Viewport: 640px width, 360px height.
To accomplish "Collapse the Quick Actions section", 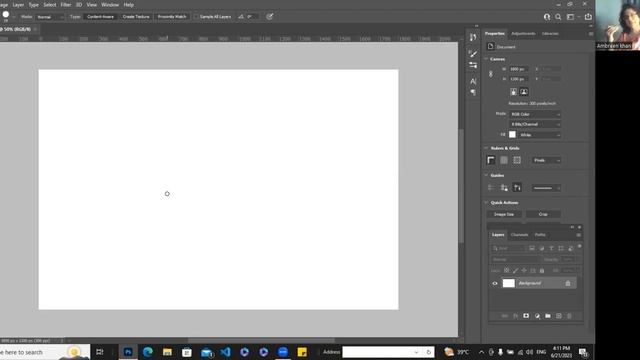I will [486, 203].
